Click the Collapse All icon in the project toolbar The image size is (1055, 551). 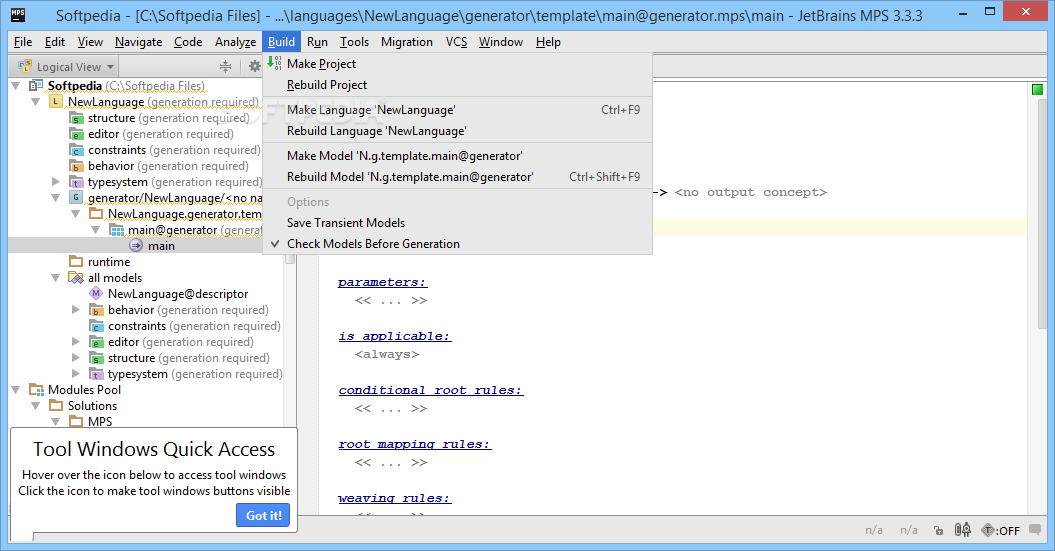[x=225, y=66]
